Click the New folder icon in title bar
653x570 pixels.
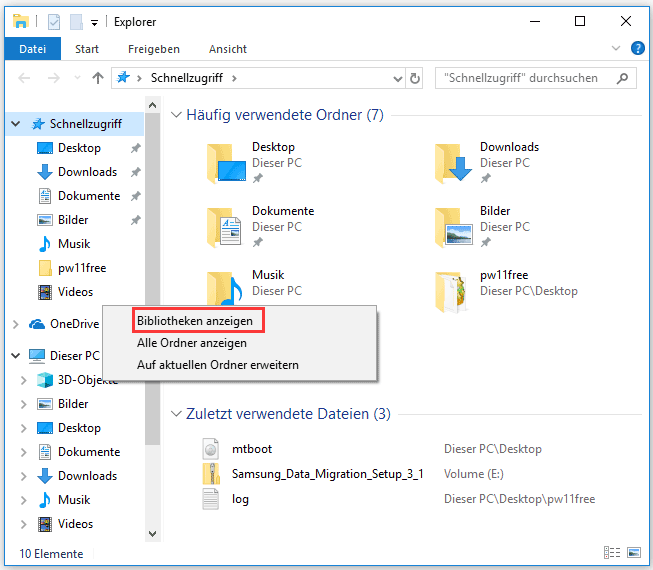click(x=76, y=22)
